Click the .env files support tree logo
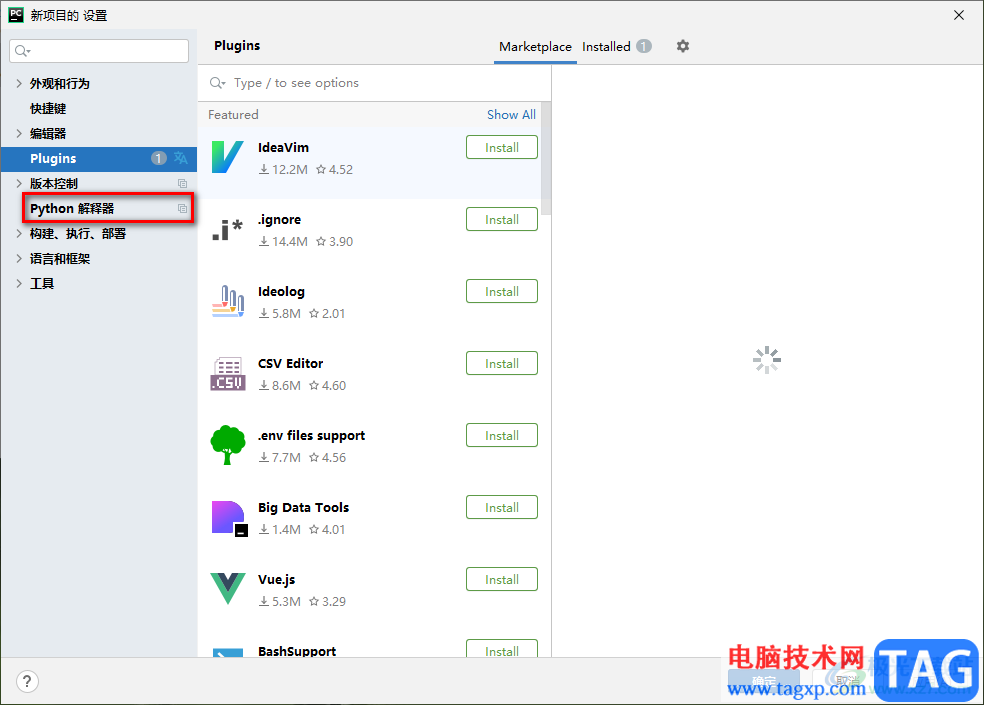This screenshot has width=984, height=705. click(227, 445)
